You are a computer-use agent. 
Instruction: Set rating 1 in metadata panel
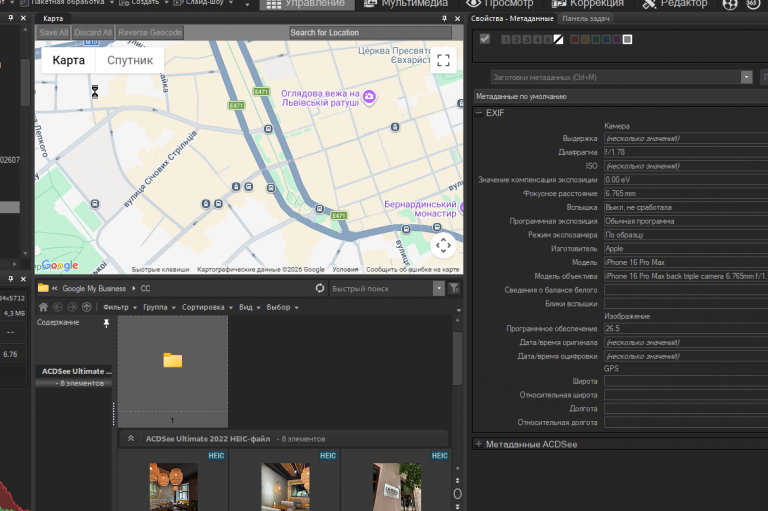pos(506,39)
